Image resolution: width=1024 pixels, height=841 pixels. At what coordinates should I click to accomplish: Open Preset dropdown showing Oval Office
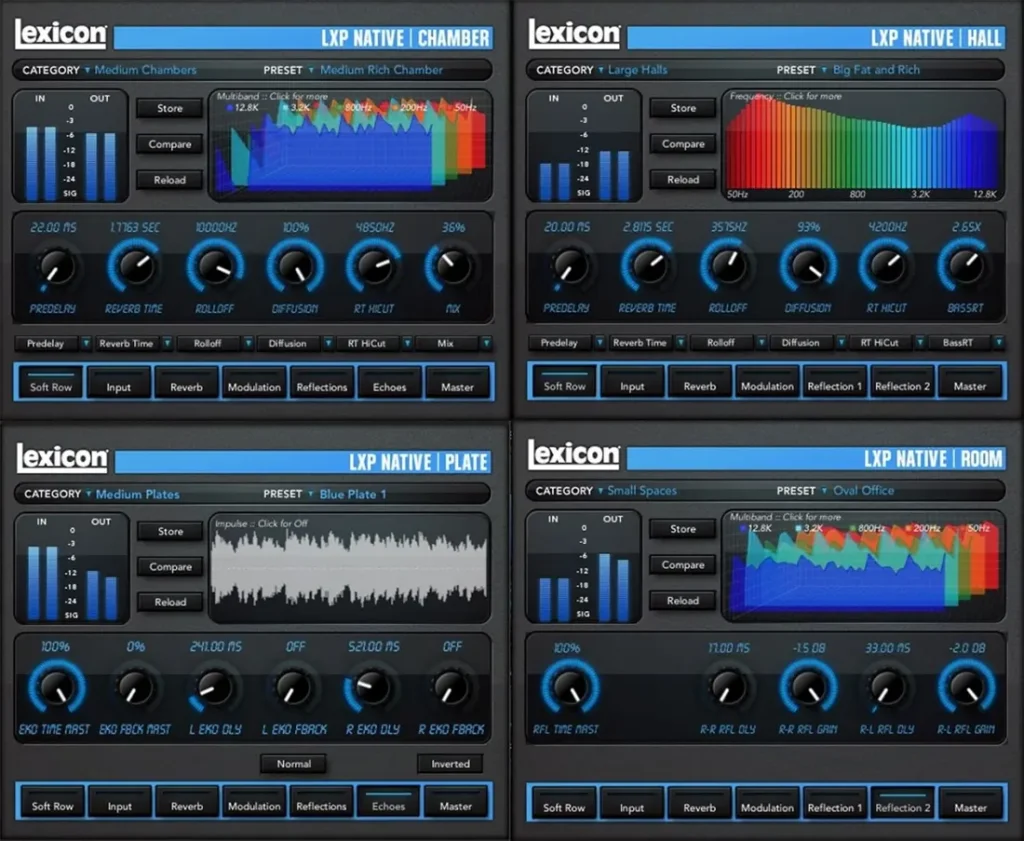[x=835, y=490]
